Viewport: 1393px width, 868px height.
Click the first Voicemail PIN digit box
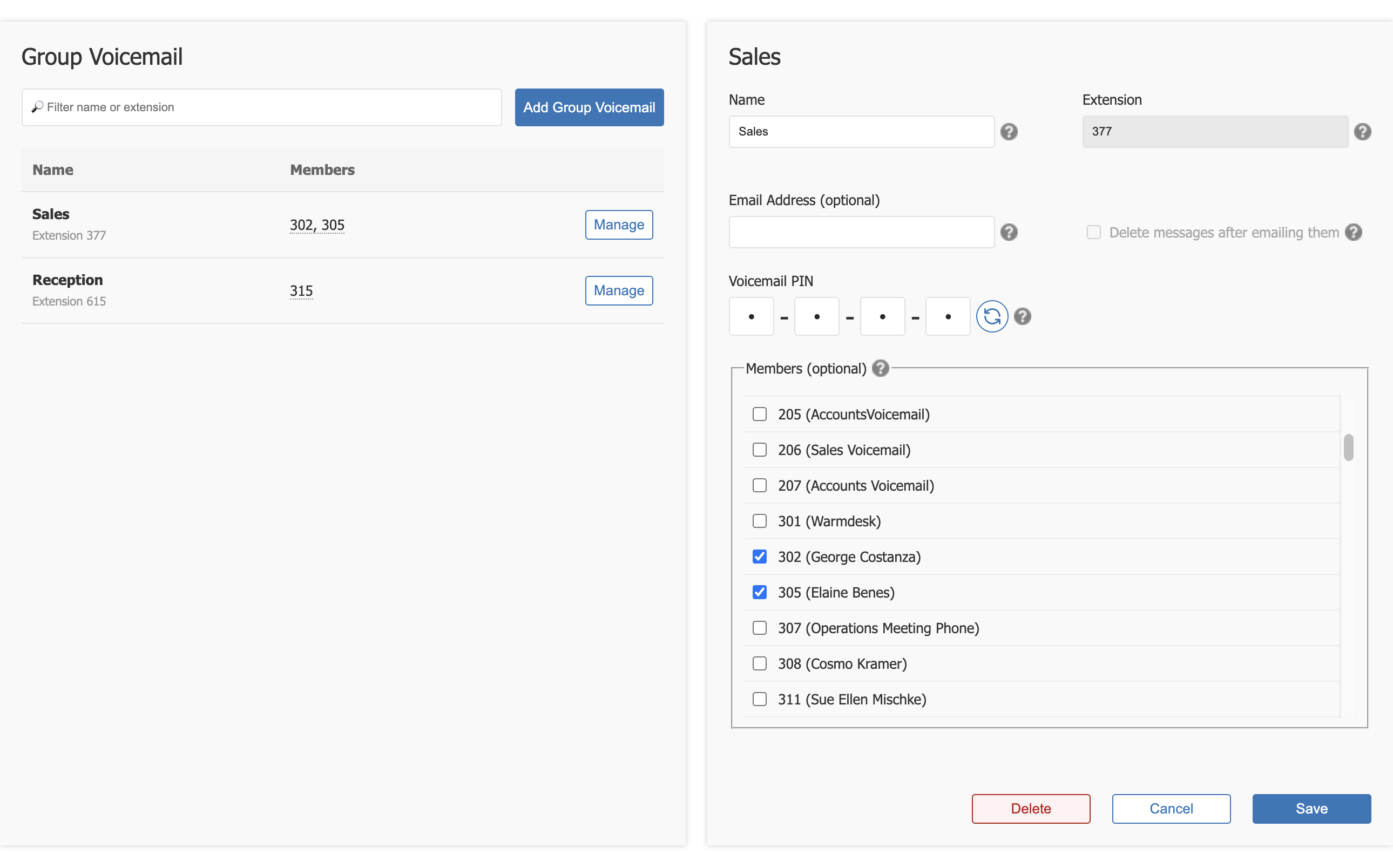click(751, 316)
